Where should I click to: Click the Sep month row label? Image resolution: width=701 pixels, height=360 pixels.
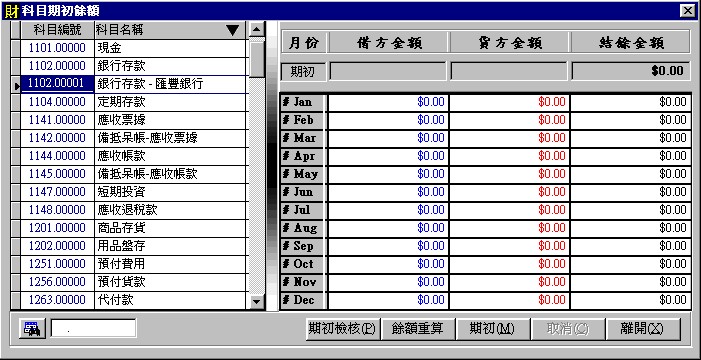point(303,246)
